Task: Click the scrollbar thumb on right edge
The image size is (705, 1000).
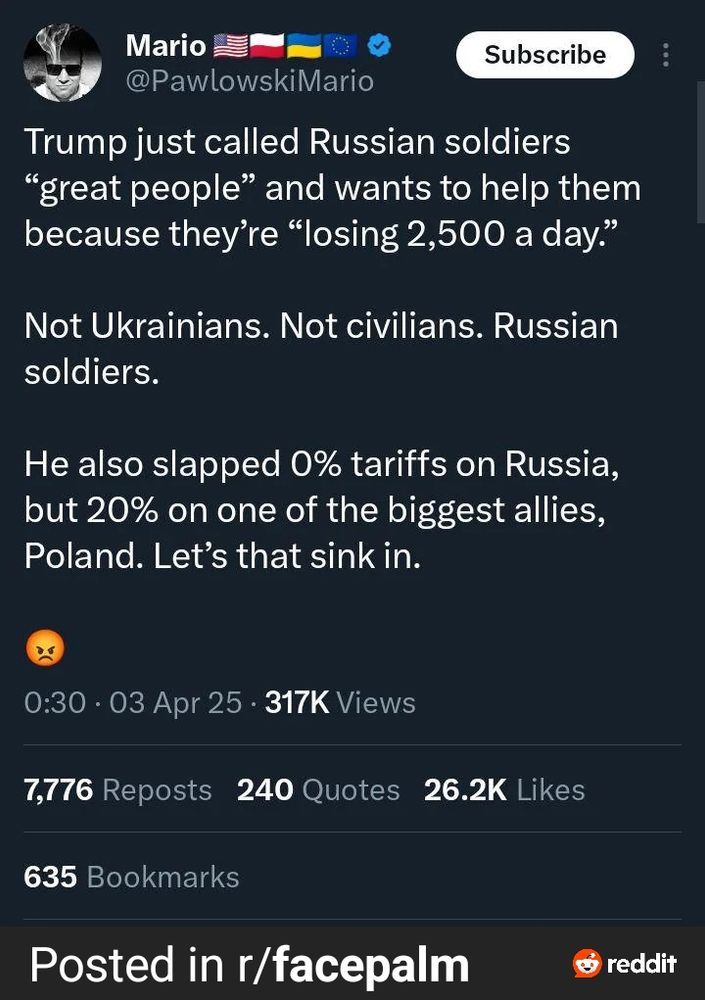Action: [x=701, y=153]
